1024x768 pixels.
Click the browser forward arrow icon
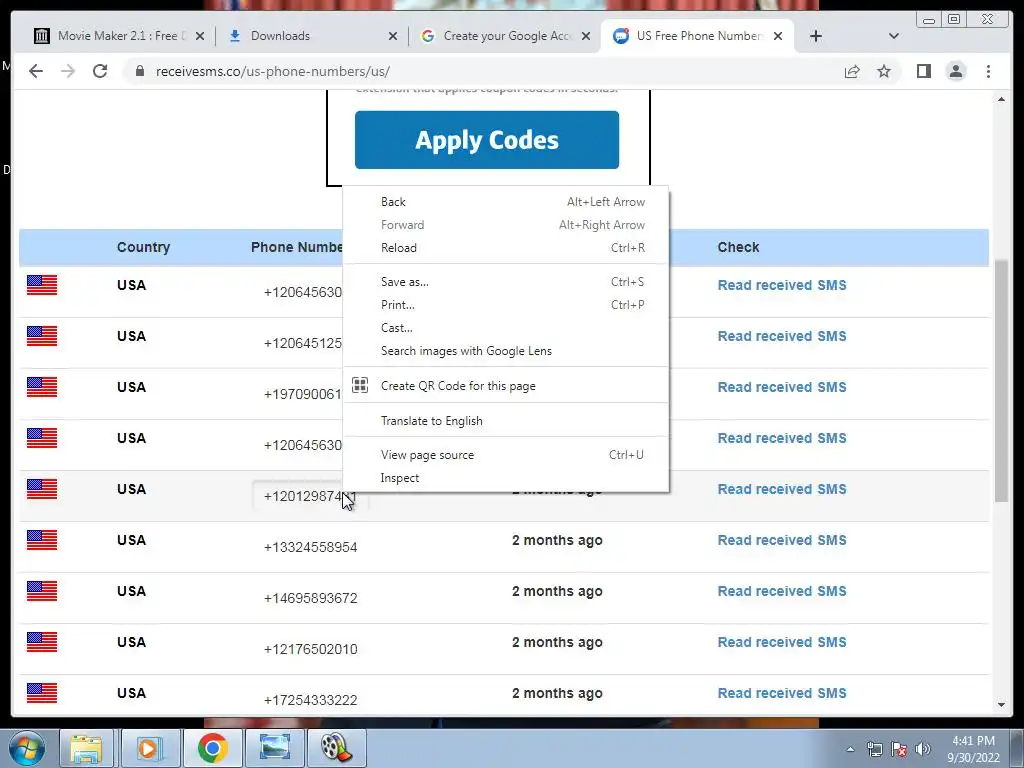pyautogui.click(x=68, y=71)
